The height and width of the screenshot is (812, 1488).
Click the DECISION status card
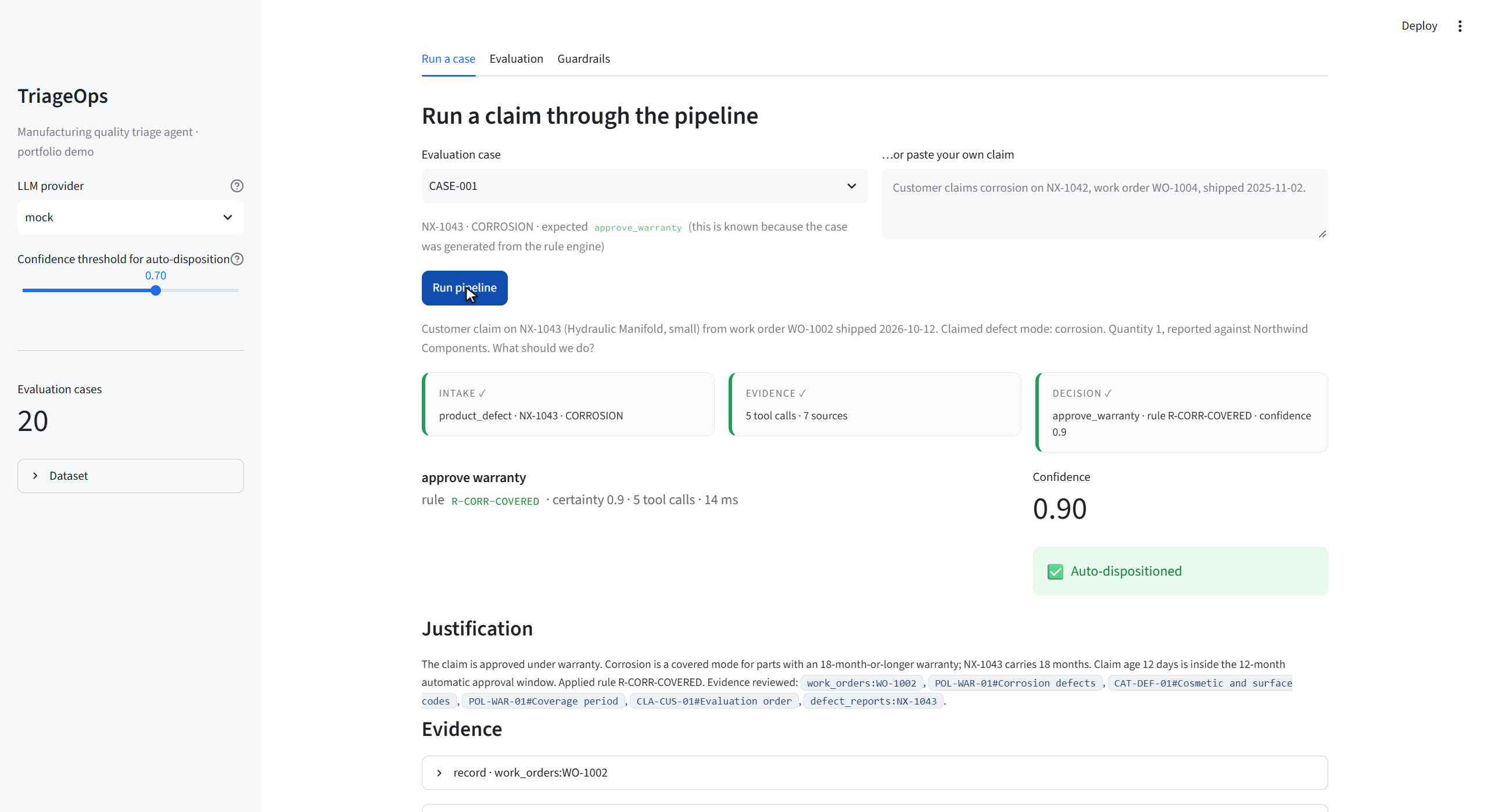coord(1182,412)
